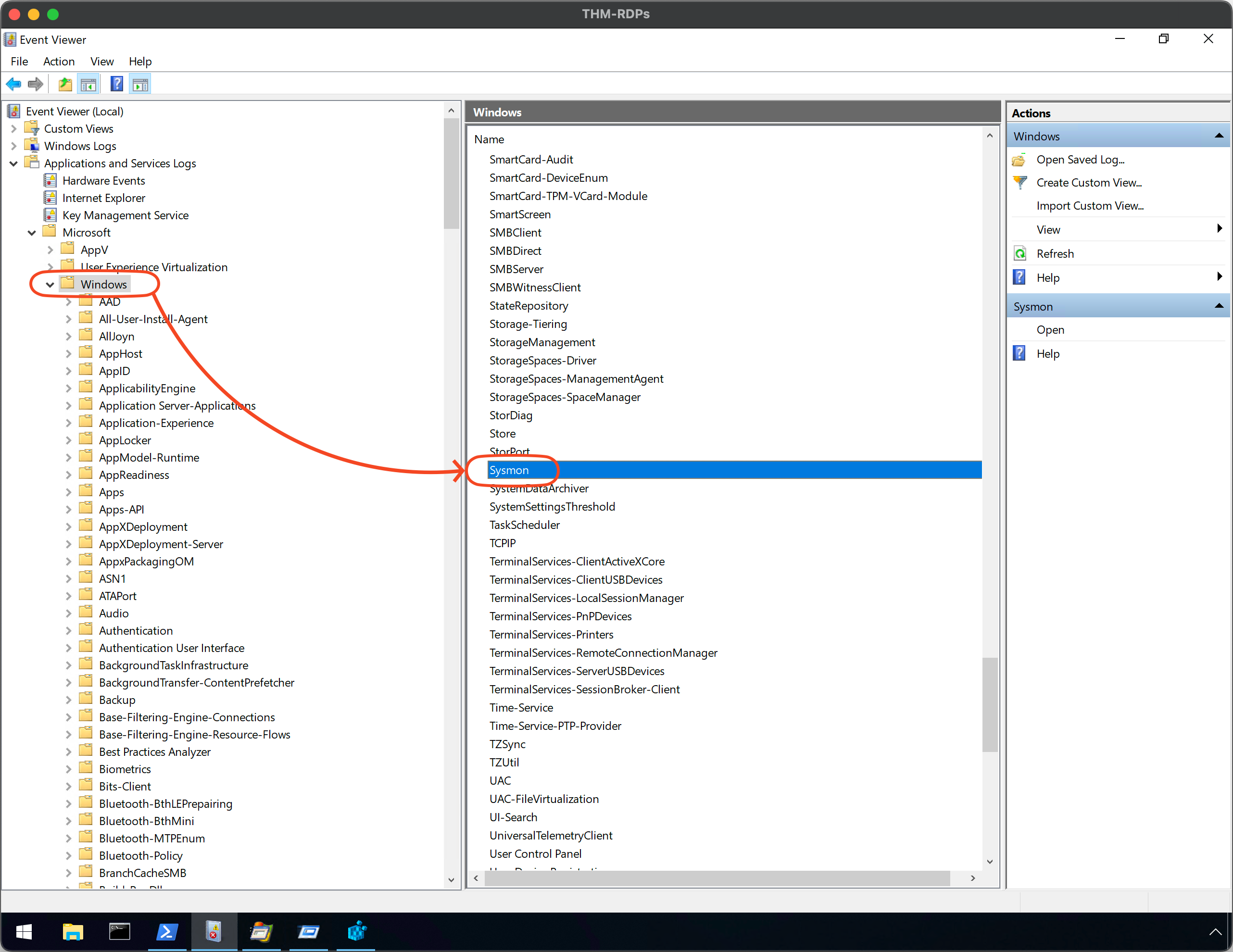Click the Help icon under Sysmon actions
The width and height of the screenshot is (1233, 952).
point(1019,354)
